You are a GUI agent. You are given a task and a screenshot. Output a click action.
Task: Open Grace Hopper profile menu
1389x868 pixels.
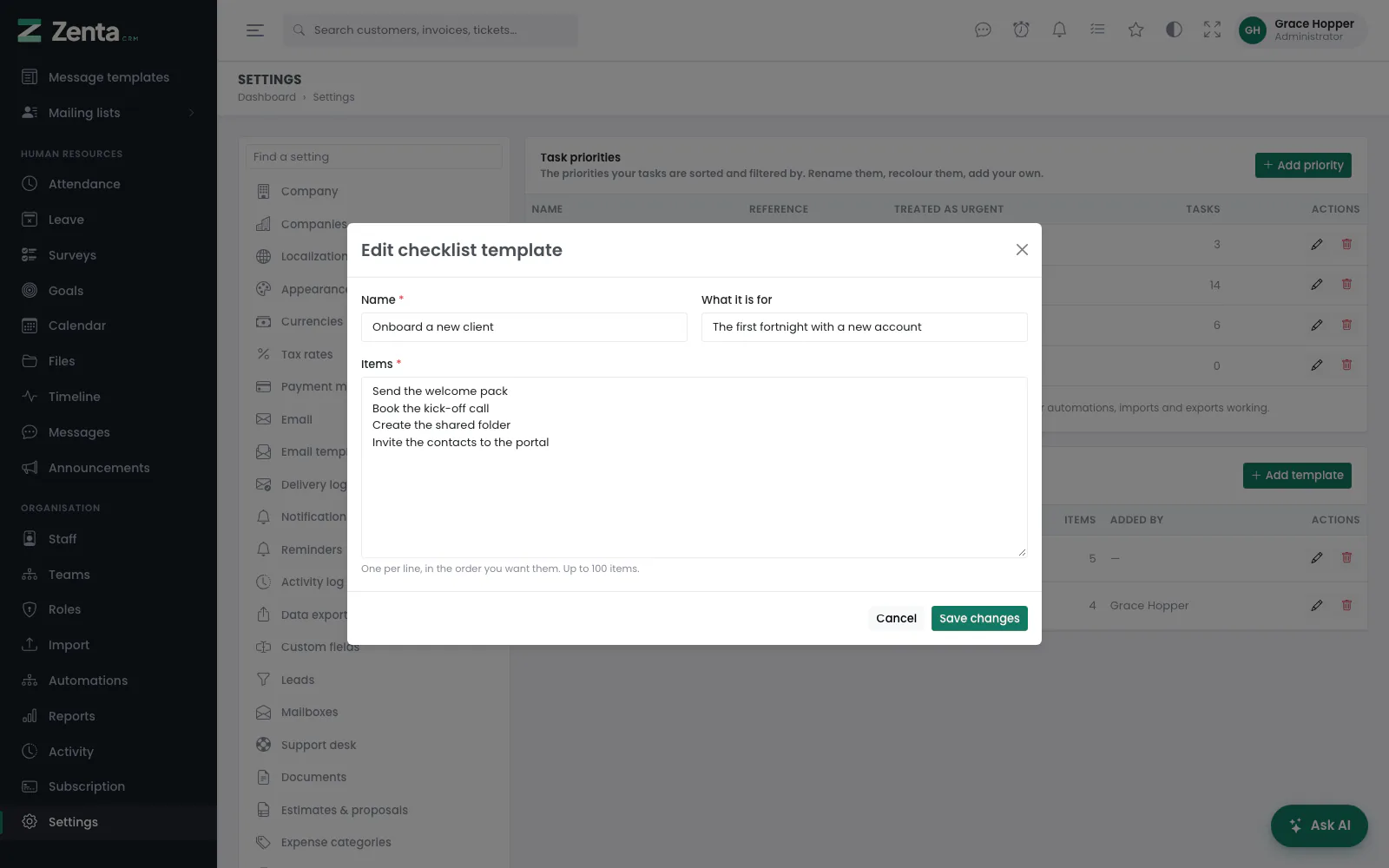pos(1300,30)
